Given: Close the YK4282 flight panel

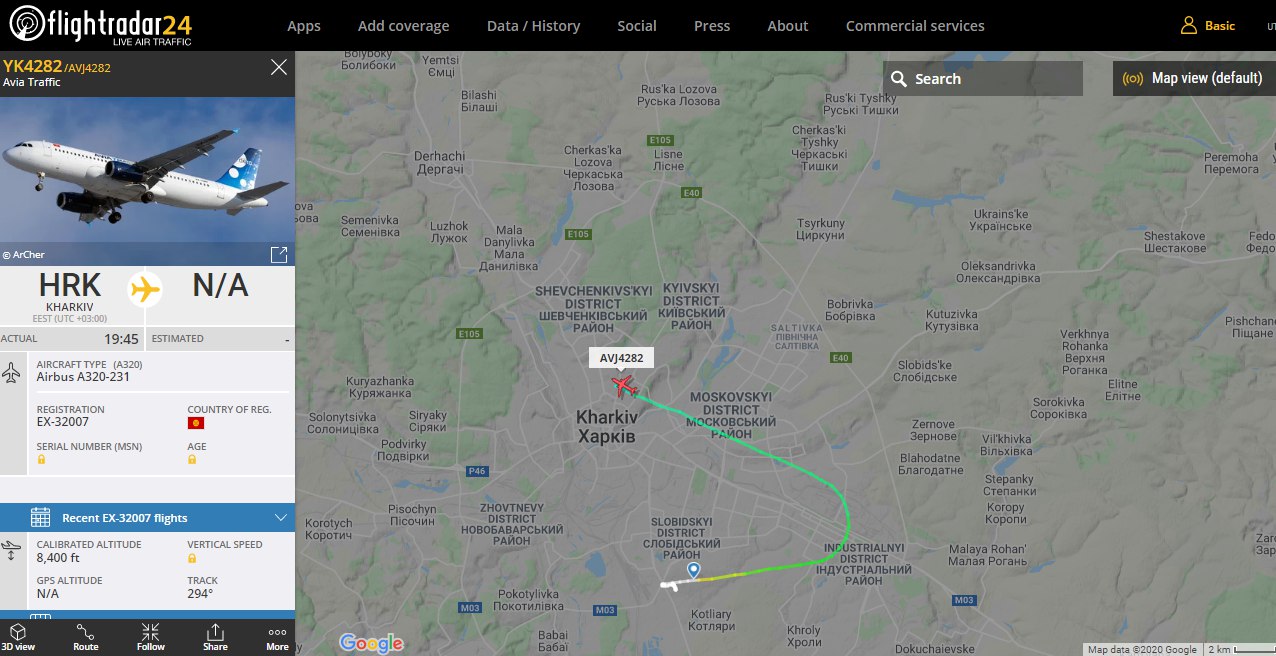Looking at the screenshot, I should click(x=279, y=67).
